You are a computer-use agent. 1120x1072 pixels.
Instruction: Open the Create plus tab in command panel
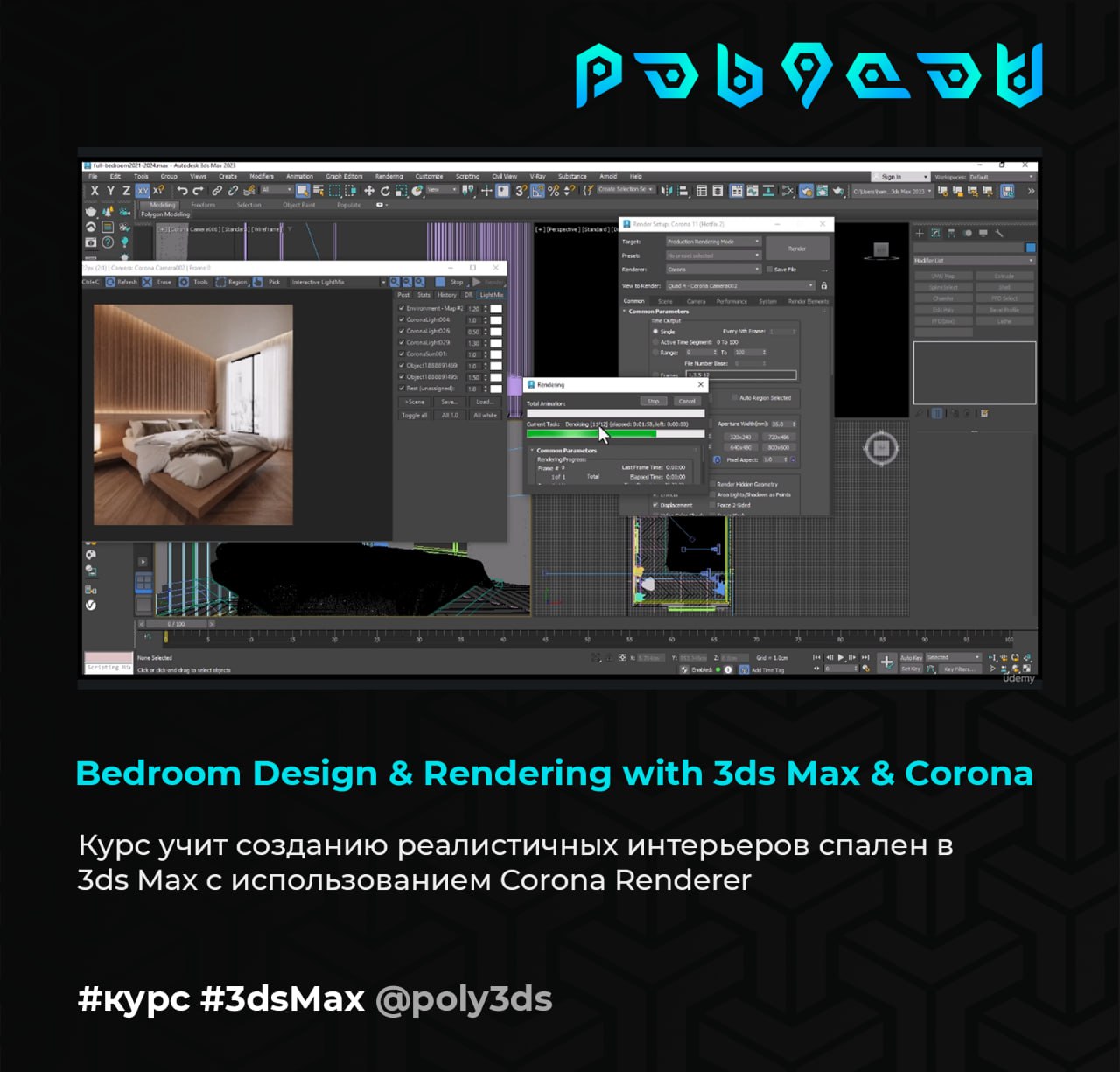tap(920, 233)
